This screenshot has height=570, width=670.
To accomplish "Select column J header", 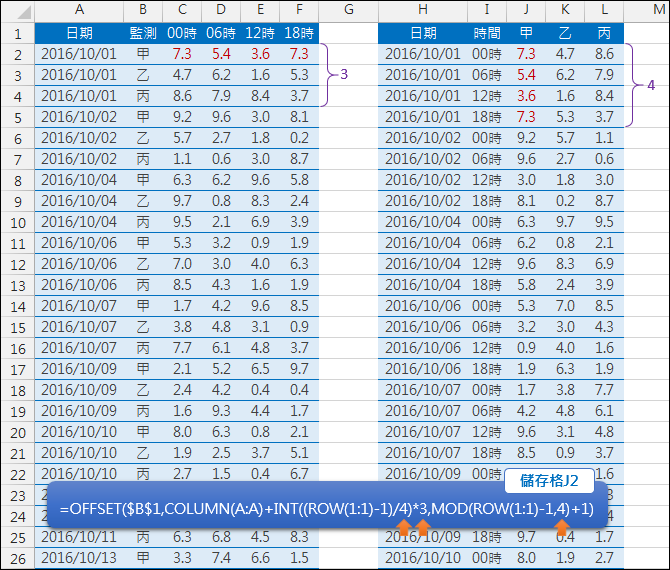I will pyautogui.click(x=526, y=11).
